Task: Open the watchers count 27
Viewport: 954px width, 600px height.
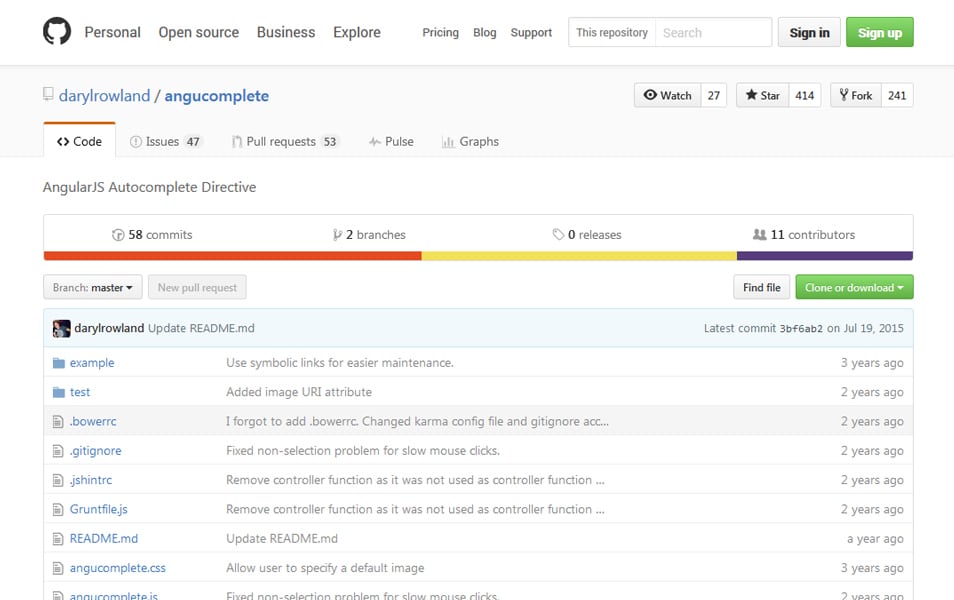Action: tap(714, 96)
